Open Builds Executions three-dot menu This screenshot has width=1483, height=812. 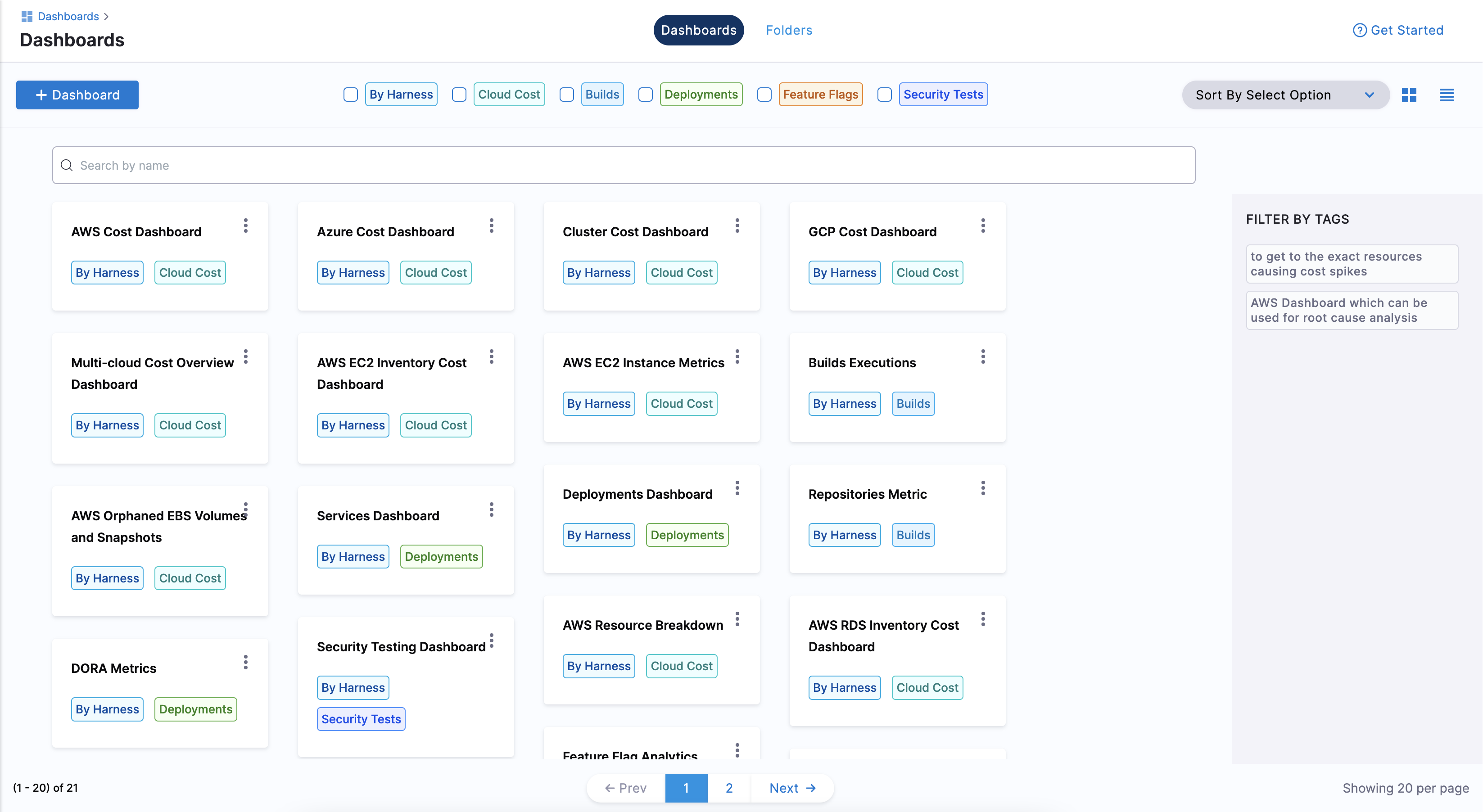click(x=983, y=357)
